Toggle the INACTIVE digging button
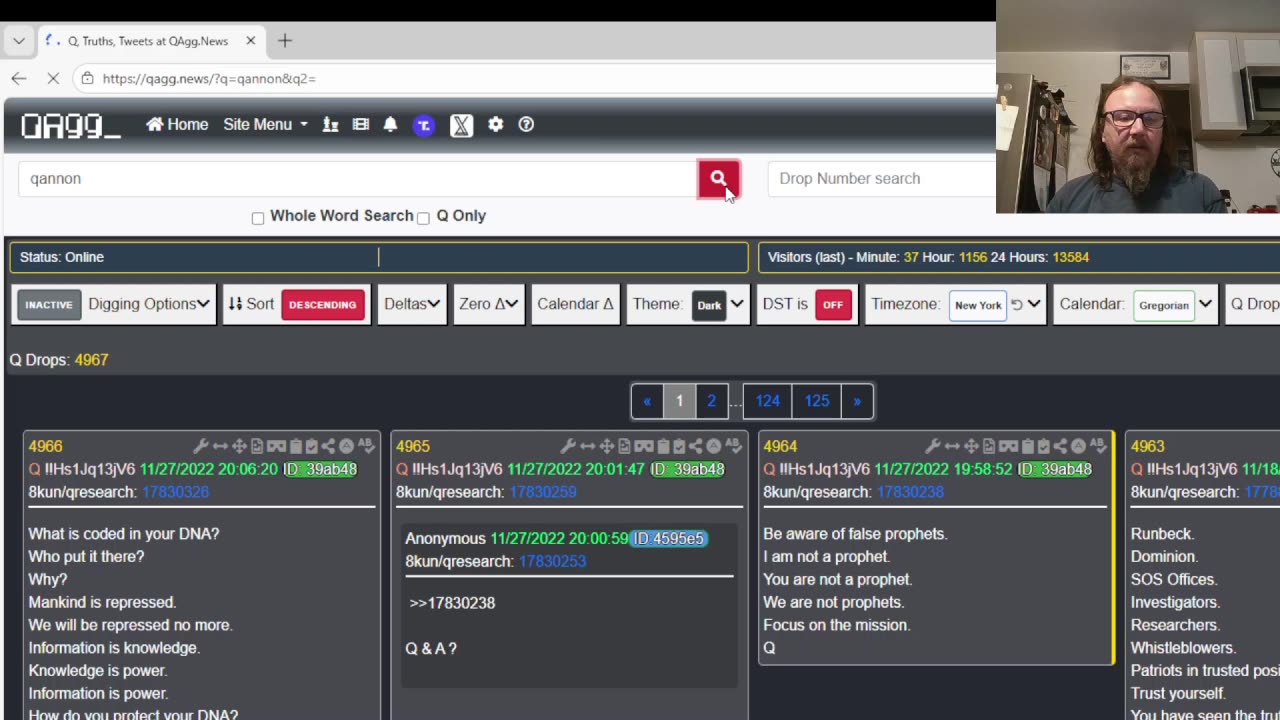This screenshot has height=720, width=1280. [49, 305]
